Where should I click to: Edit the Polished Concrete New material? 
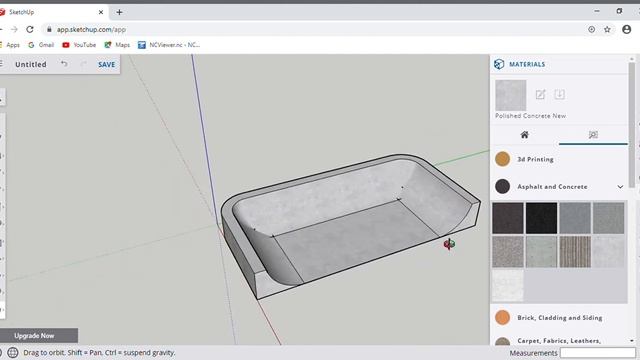click(540, 94)
